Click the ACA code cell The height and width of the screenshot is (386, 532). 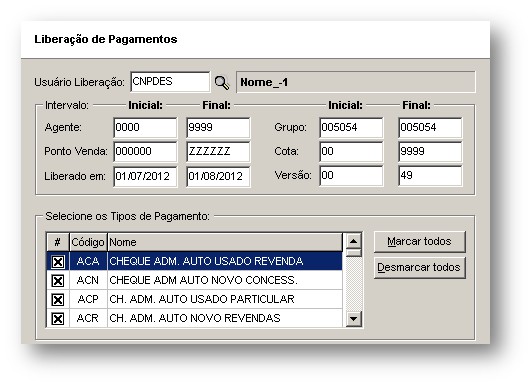(x=88, y=261)
